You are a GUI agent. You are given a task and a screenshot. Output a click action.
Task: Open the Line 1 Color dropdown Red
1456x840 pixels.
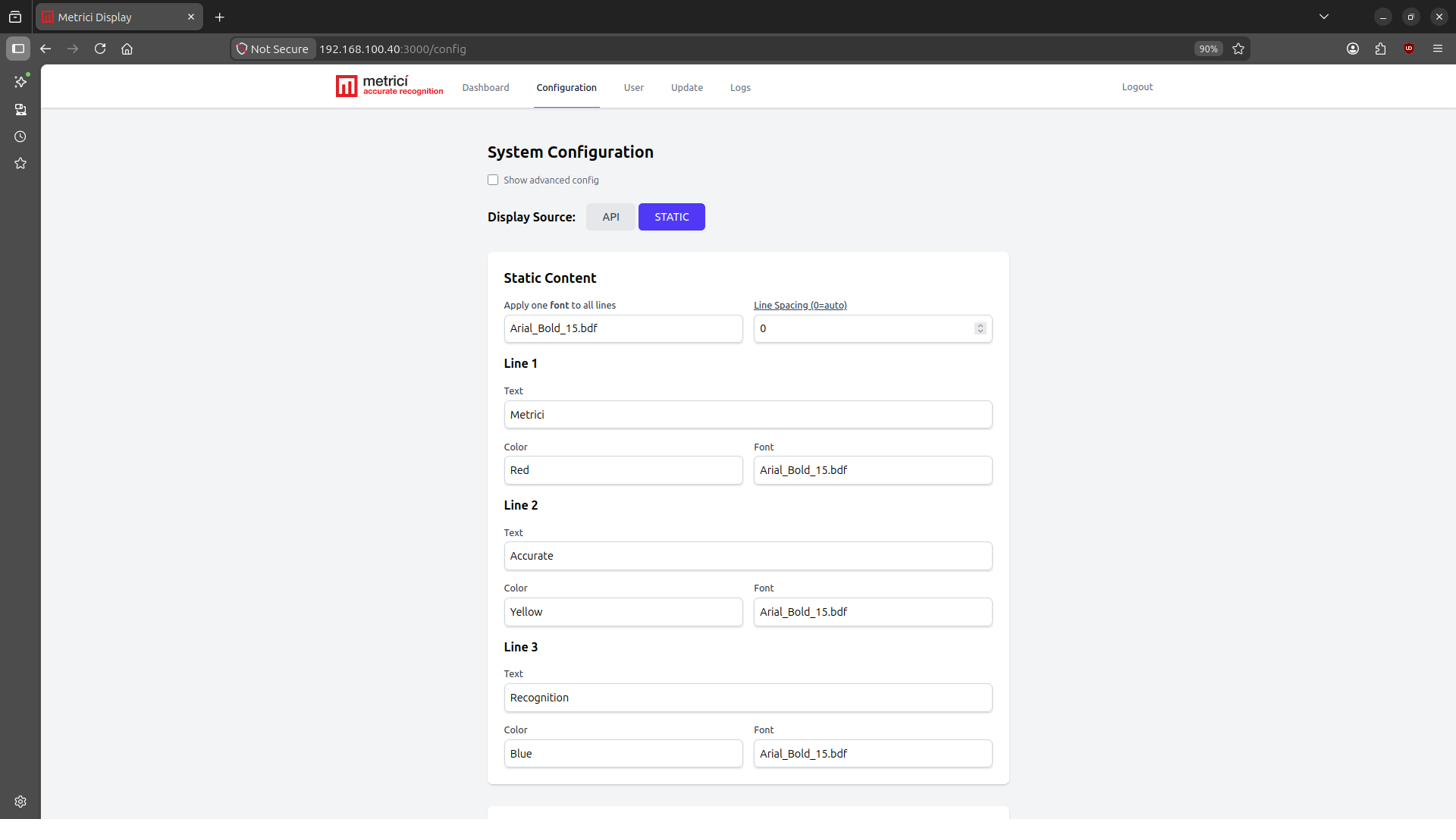(x=623, y=471)
